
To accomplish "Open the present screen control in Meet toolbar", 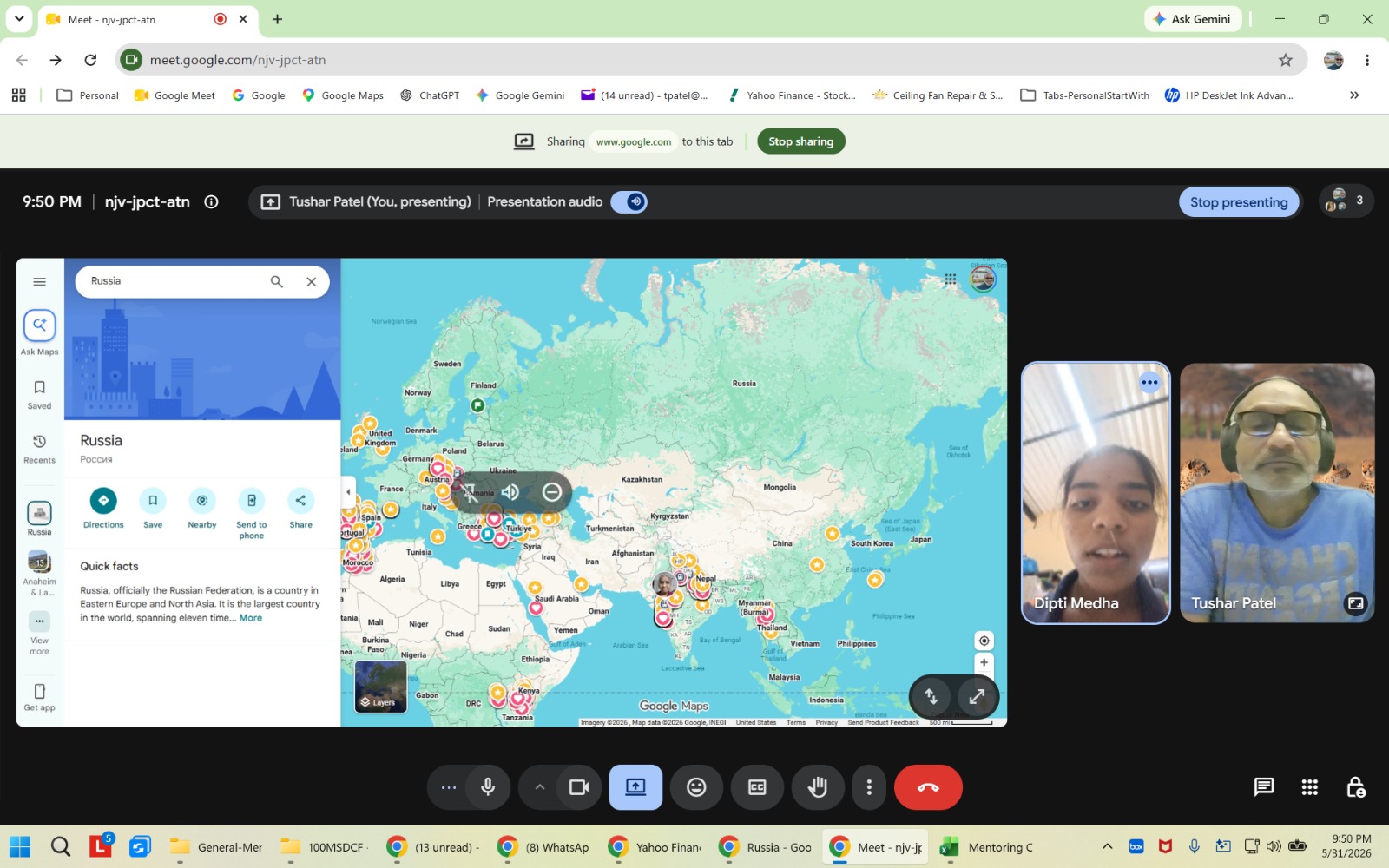I will tap(635, 787).
